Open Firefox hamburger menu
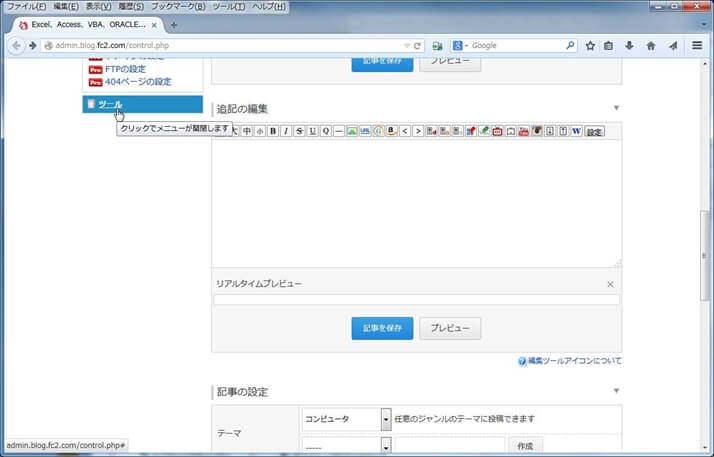 [697, 45]
